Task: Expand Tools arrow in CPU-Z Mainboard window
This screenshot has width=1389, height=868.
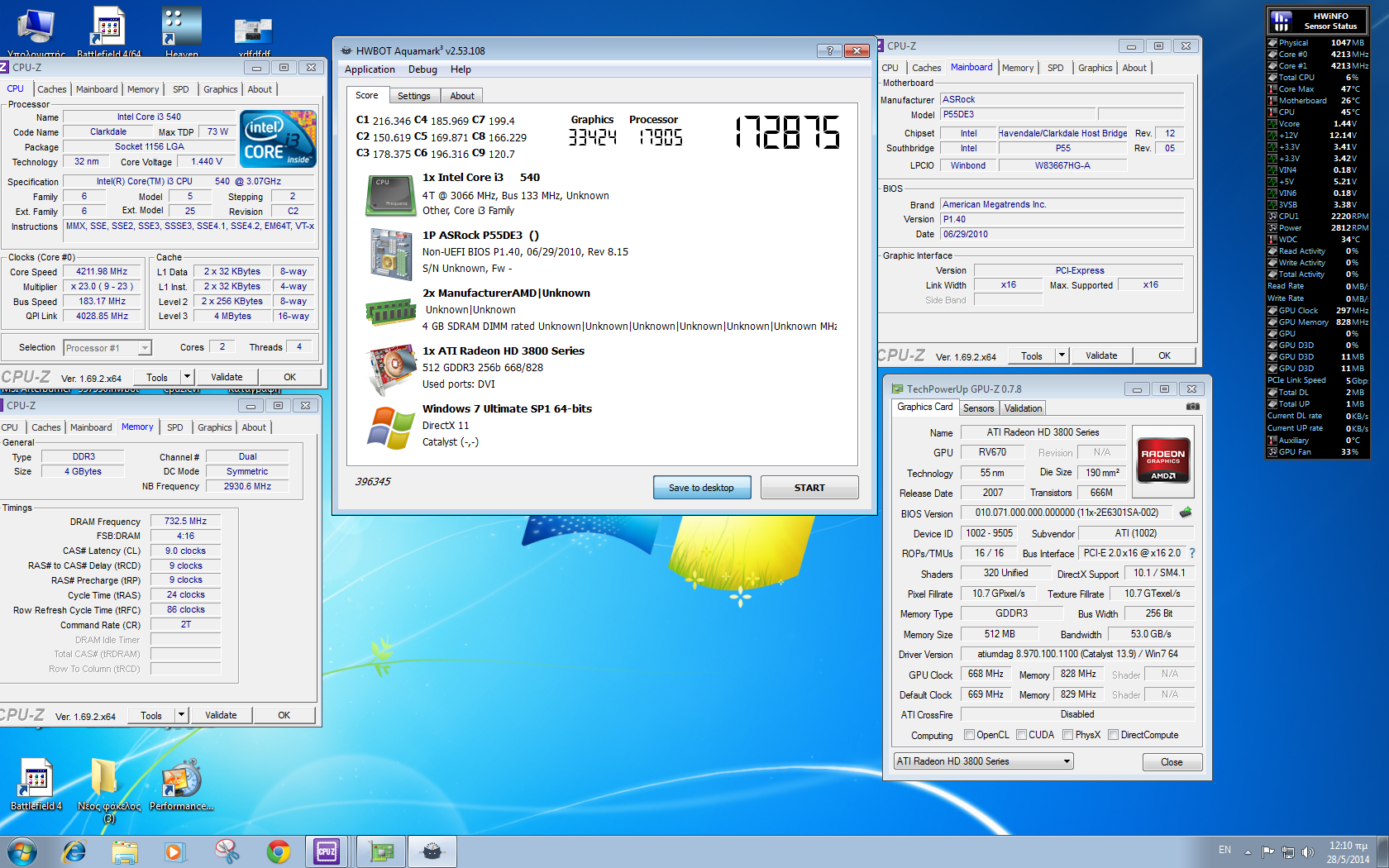Action: pyautogui.click(x=1062, y=355)
